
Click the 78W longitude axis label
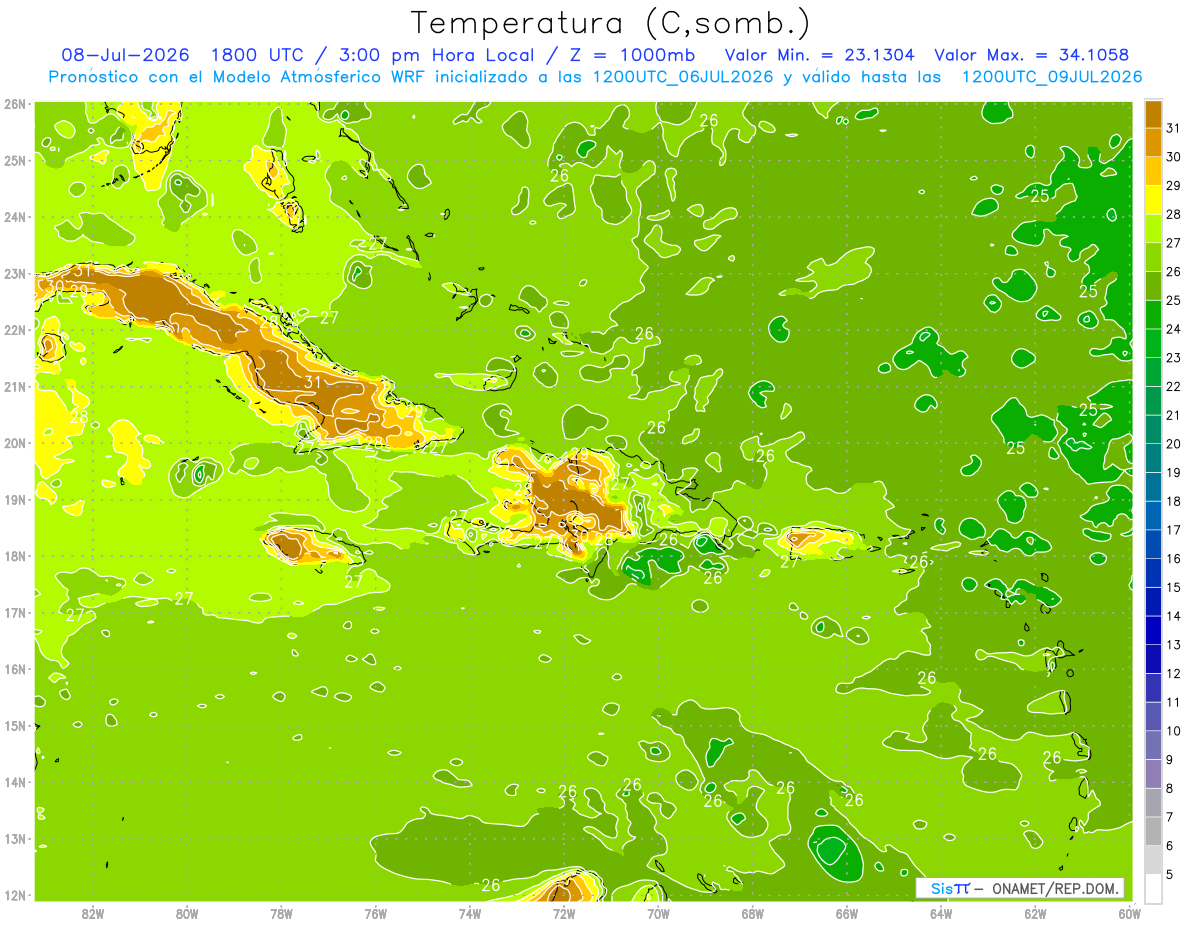(281, 912)
